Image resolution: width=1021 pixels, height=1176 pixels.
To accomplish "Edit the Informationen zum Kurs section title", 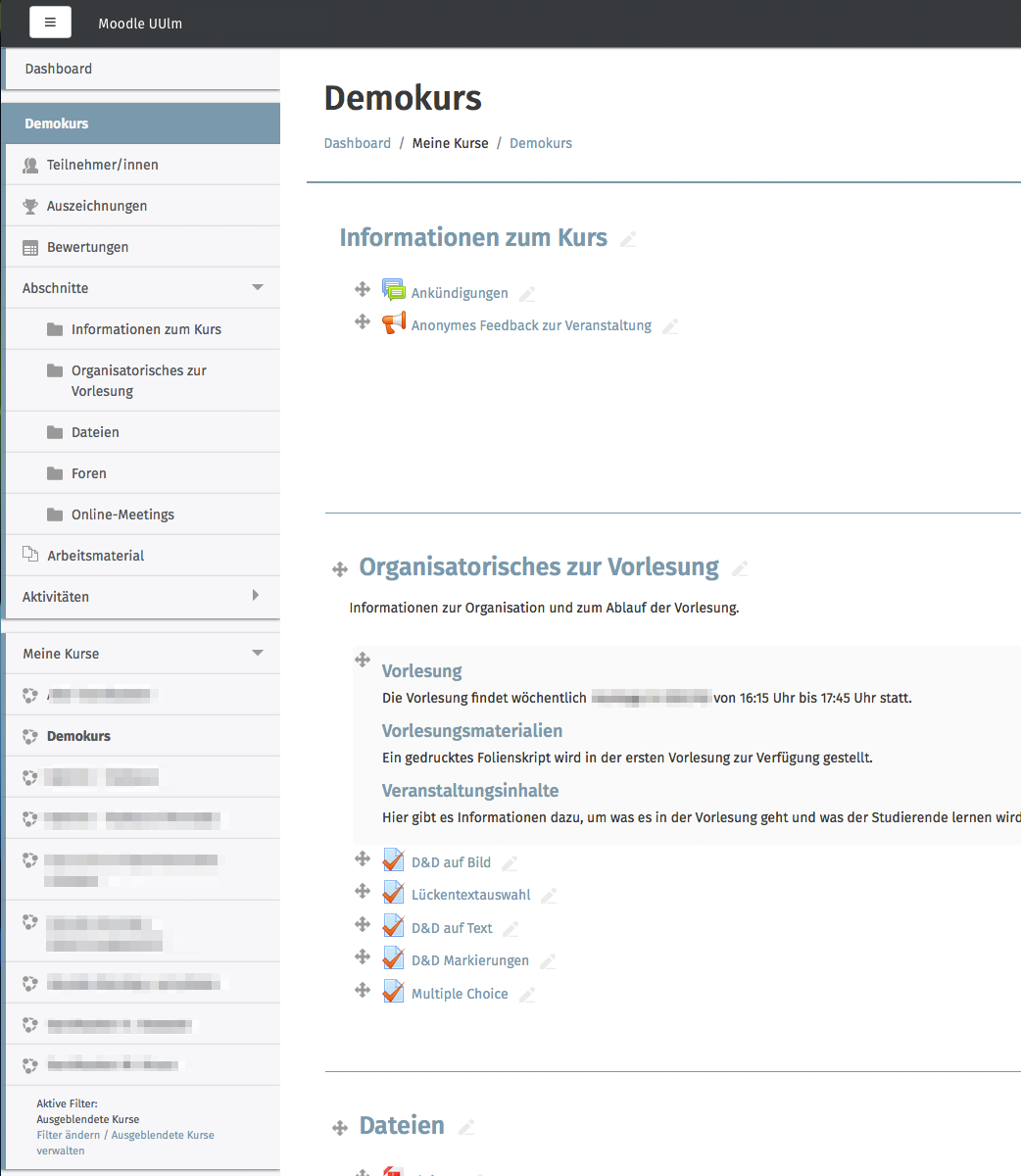I will (628, 239).
